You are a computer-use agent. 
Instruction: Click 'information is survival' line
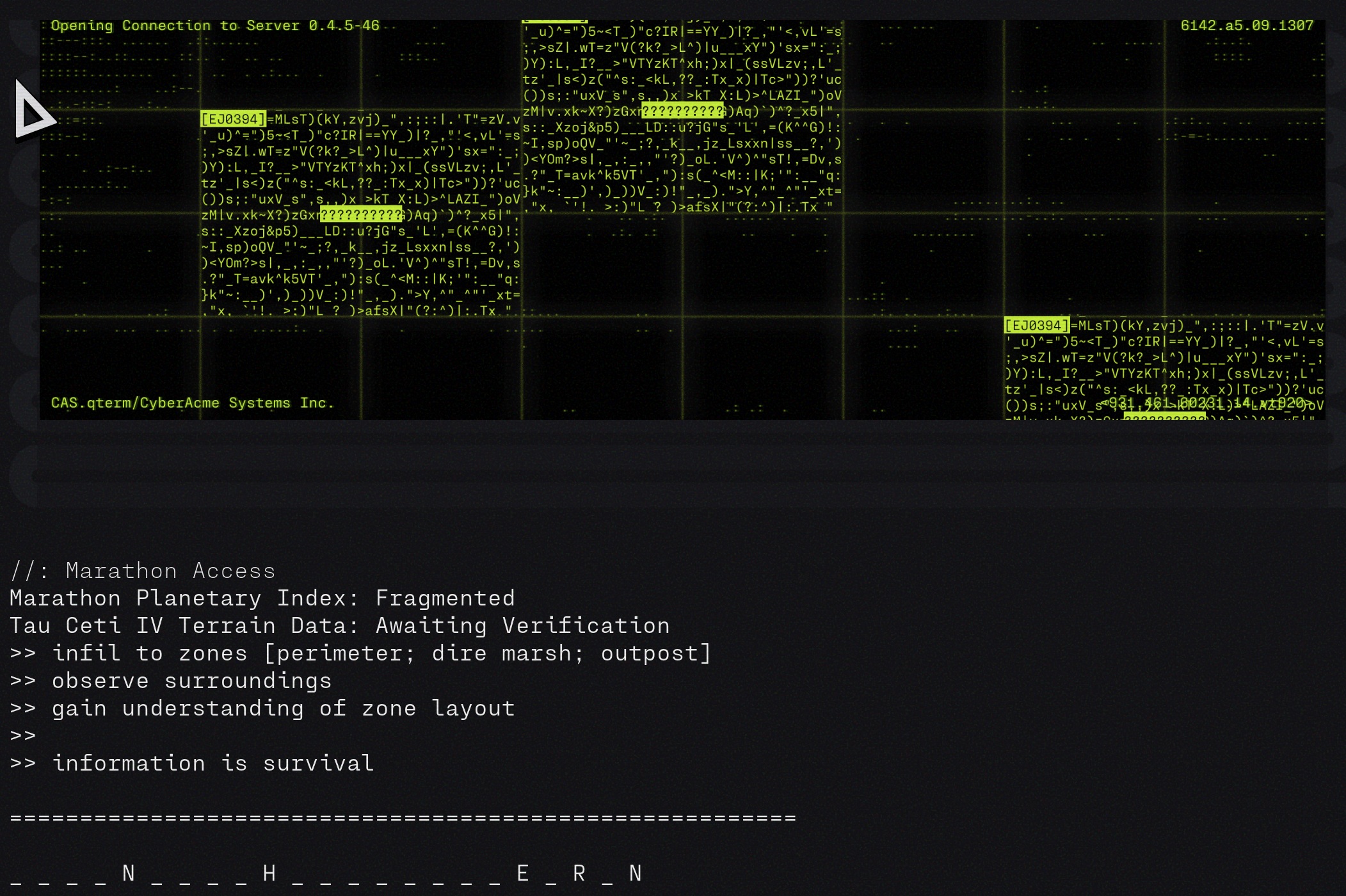point(192,763)
